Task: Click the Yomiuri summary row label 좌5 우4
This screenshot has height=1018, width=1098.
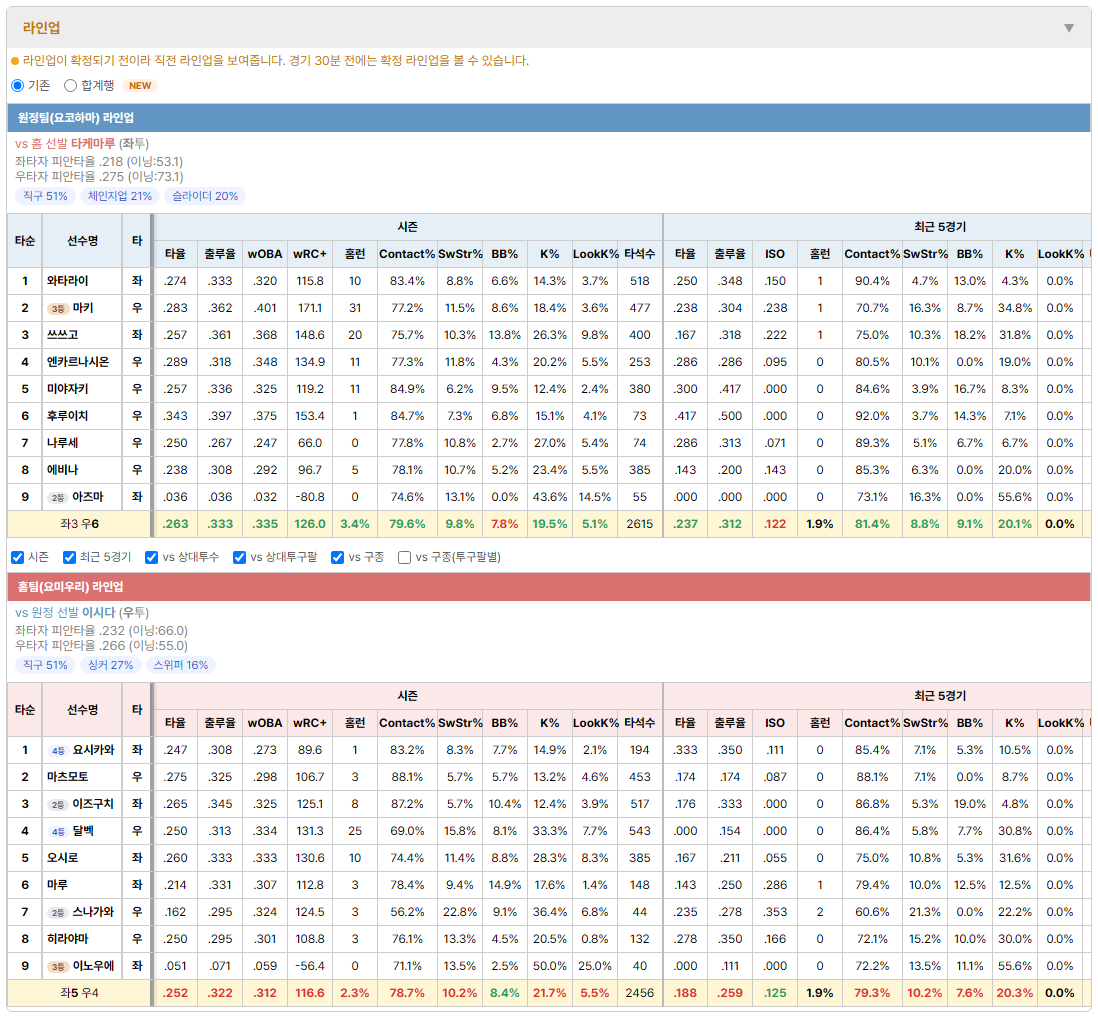Action: pyautogui.click(x=79, y=993)
